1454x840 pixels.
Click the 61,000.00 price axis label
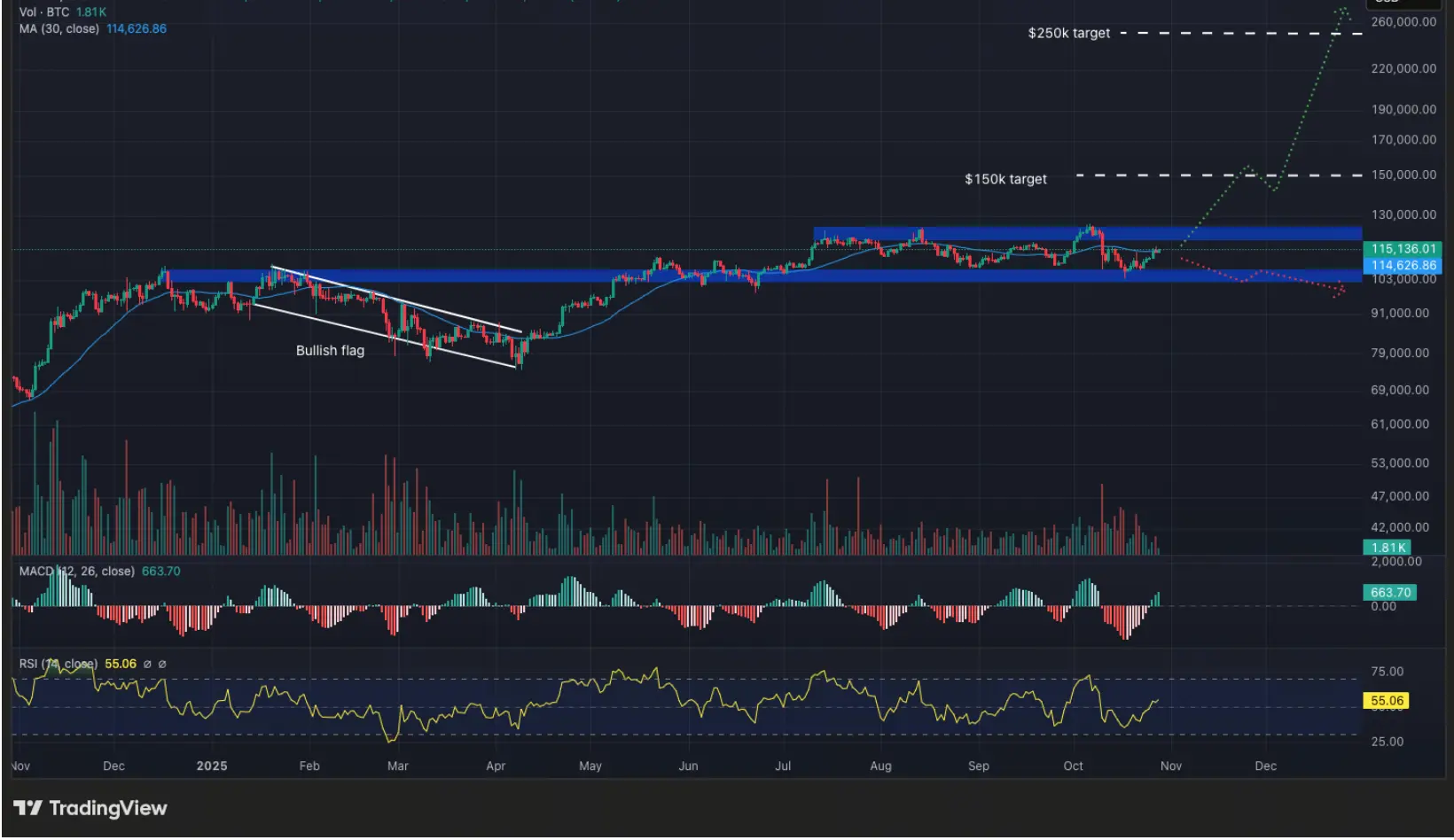[x=1400, y=424]
